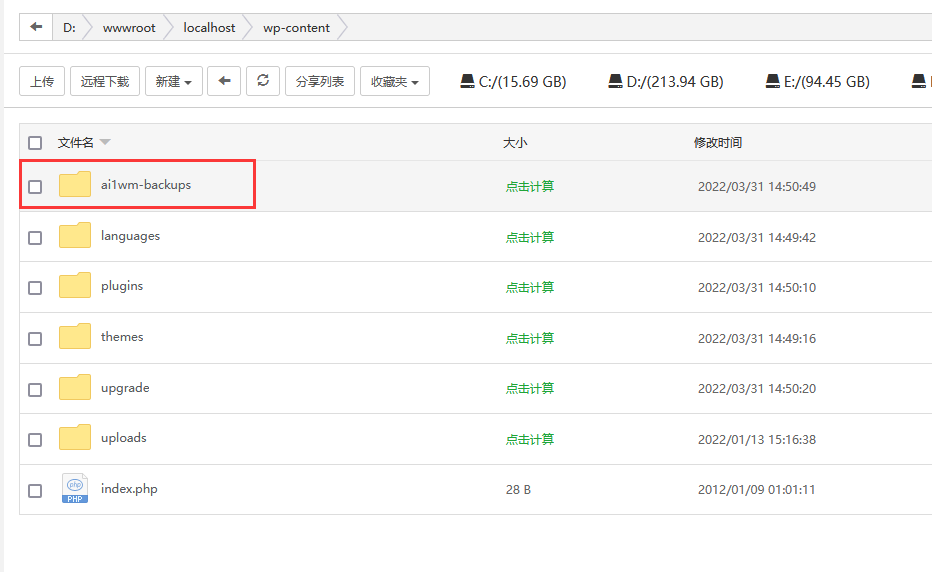Calculate size of languages via 点击计算
932x572 pixels.
tap(530, 237)
